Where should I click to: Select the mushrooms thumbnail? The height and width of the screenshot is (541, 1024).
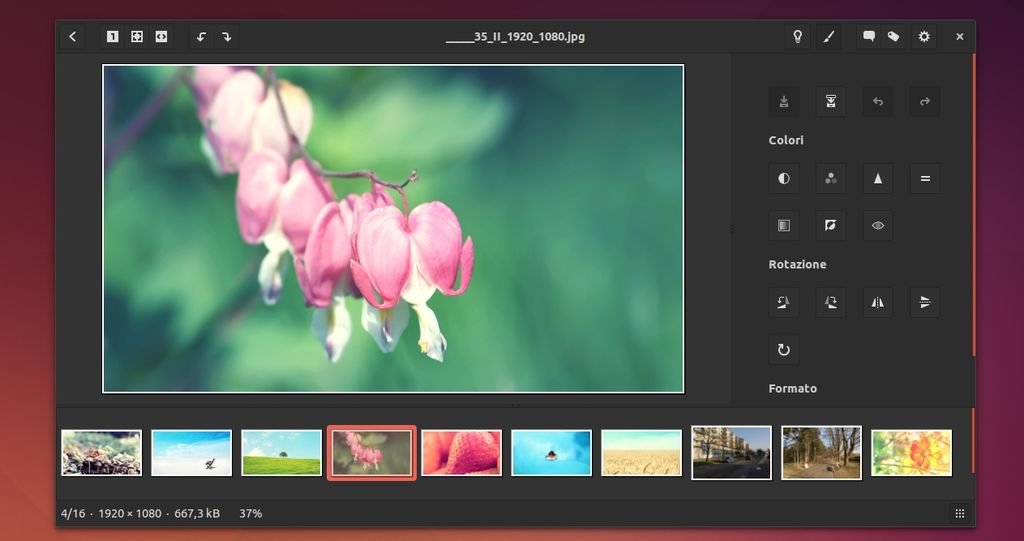pyautogui.click(x=101, y=453)
